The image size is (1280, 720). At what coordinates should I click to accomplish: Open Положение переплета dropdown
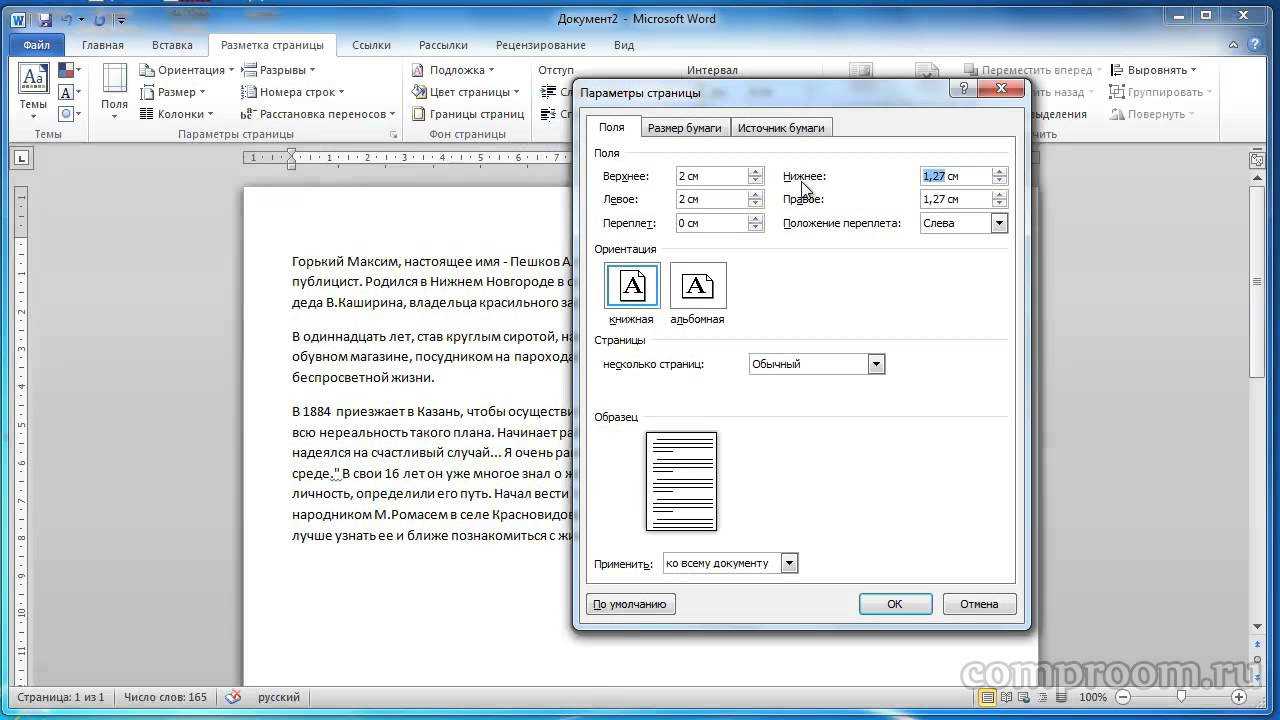tap(964, 223)
